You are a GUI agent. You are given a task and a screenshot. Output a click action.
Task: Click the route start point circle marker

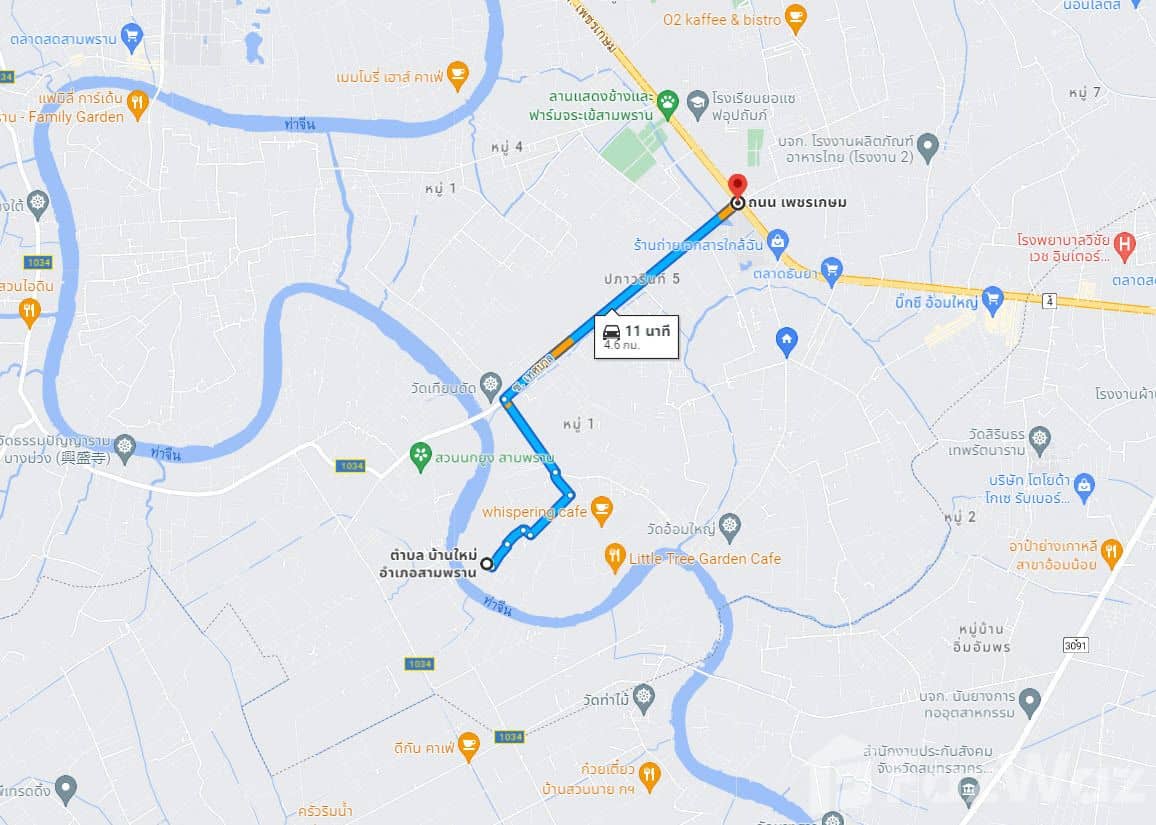click(x=487, y=564)
